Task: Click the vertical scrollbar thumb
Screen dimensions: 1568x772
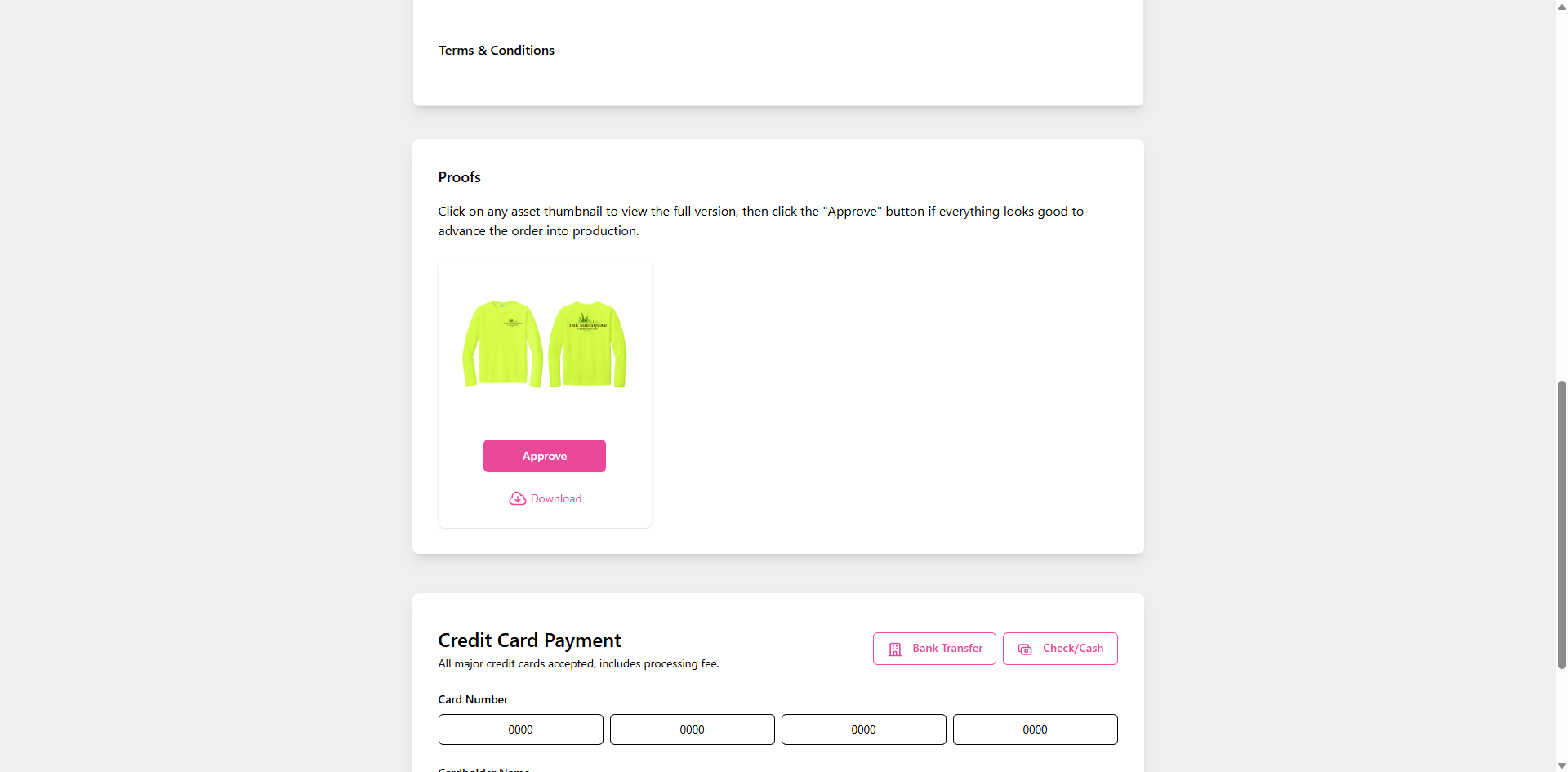Action: point(1561,523)
